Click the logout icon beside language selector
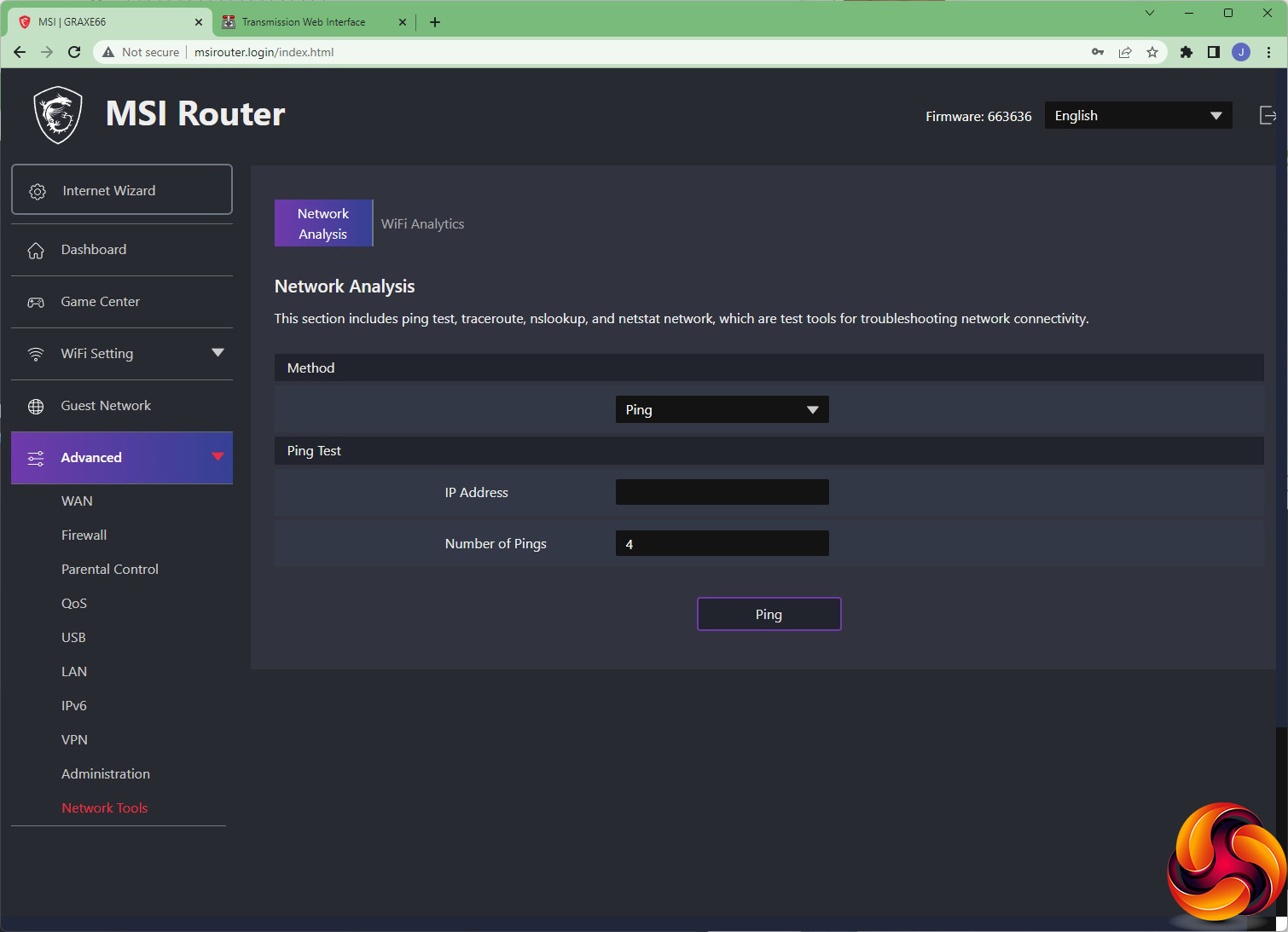 (1268, 115)
